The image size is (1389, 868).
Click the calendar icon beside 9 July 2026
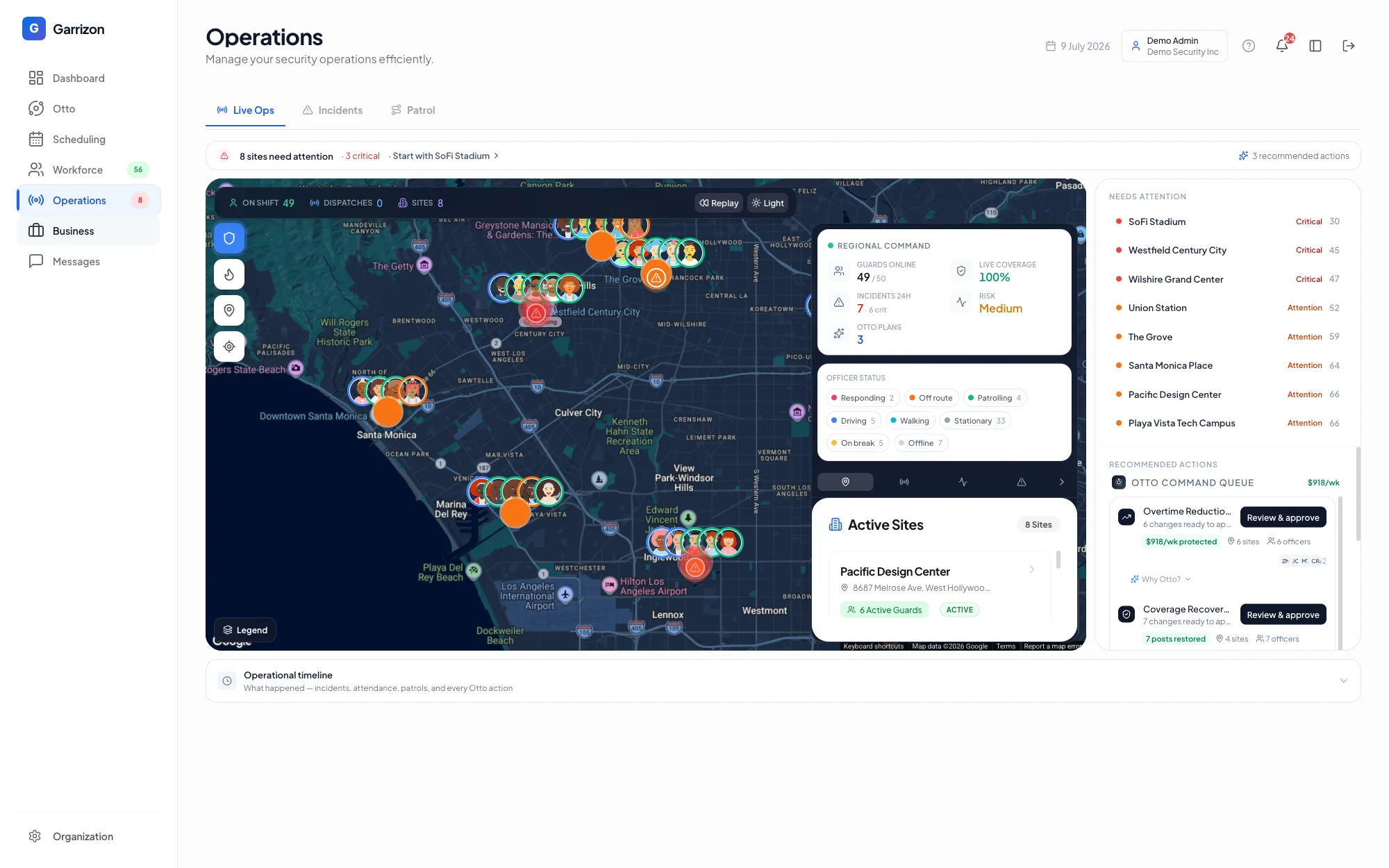1051,47
